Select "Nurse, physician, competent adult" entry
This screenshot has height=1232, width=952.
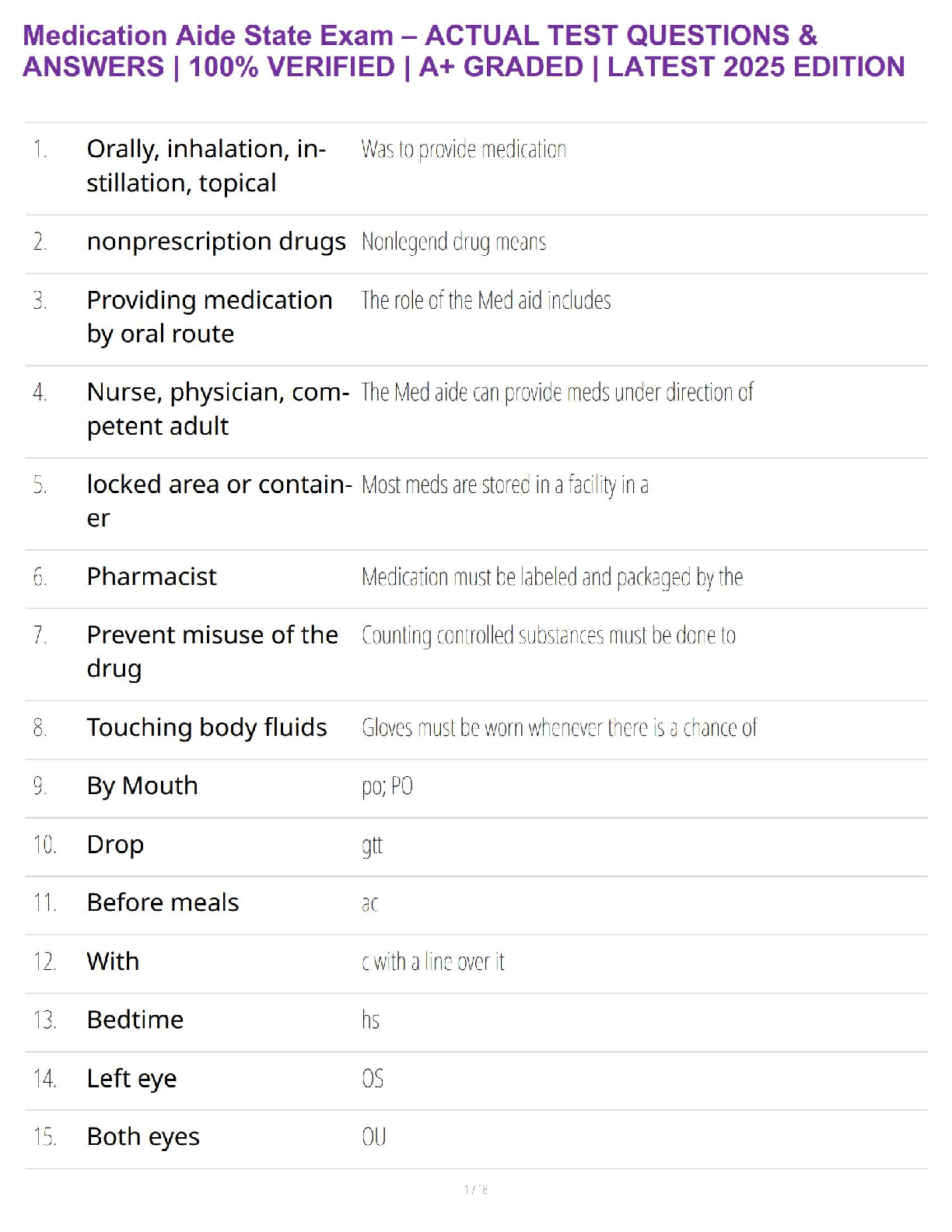217,409
